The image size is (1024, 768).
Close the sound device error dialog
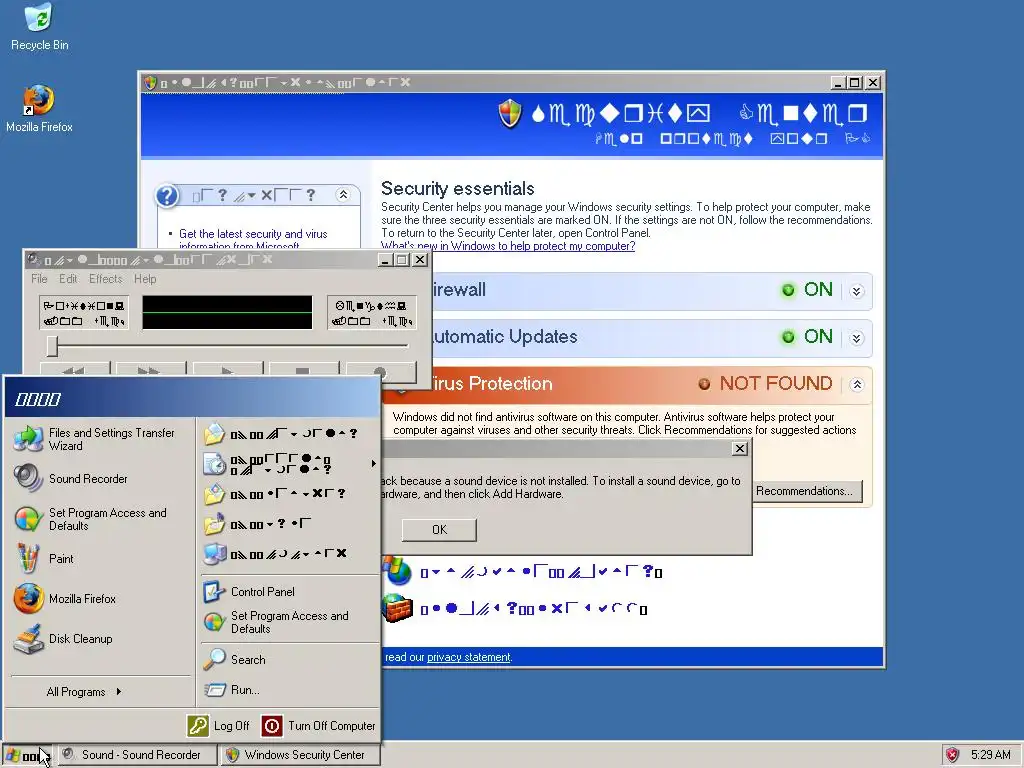pos(739,449)
